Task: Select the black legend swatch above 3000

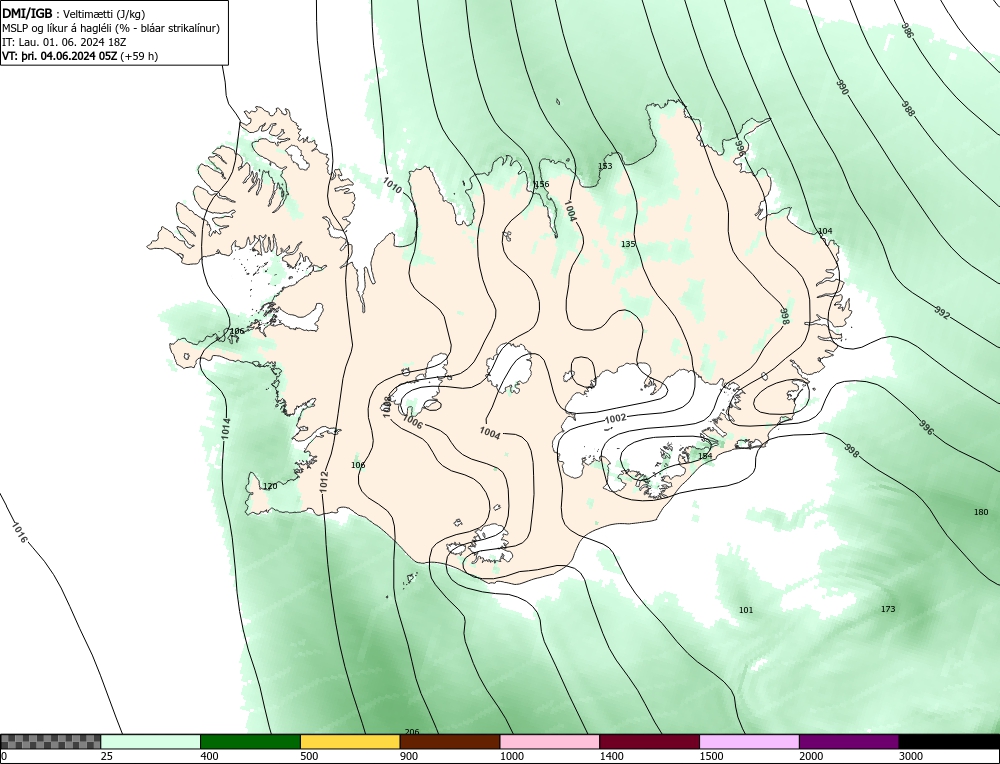Action: (x=949, y=742)
